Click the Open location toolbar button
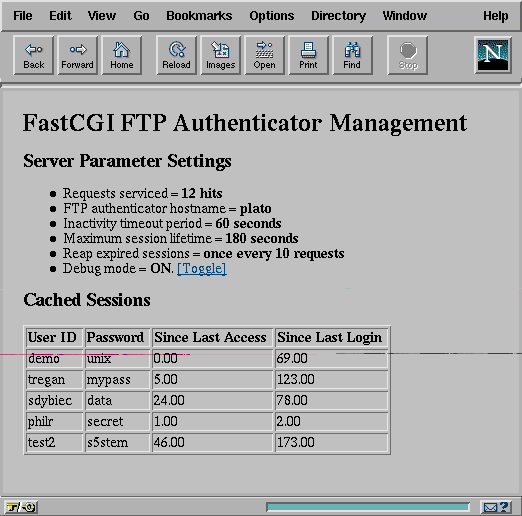This screenshot has height=516, width=522. [x=264, y=55]
